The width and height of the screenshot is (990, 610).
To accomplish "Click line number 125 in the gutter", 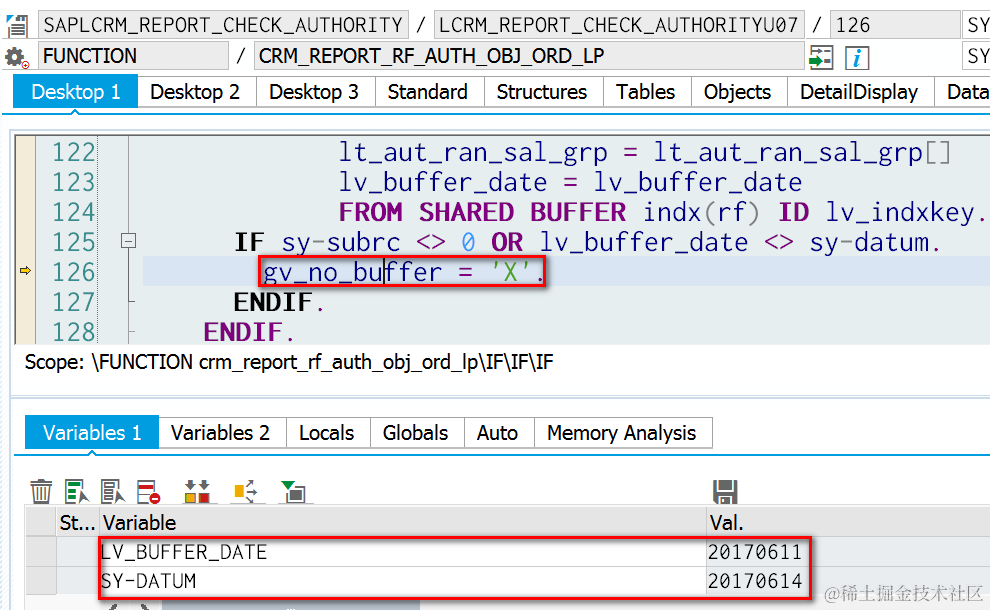I will point(73,242).
